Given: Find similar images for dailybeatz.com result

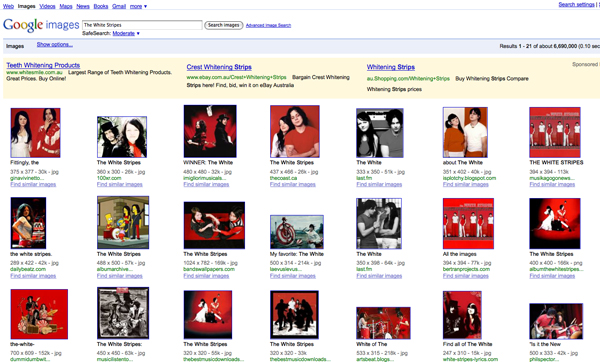Looking at the screenshot, I should pos(33,276).
